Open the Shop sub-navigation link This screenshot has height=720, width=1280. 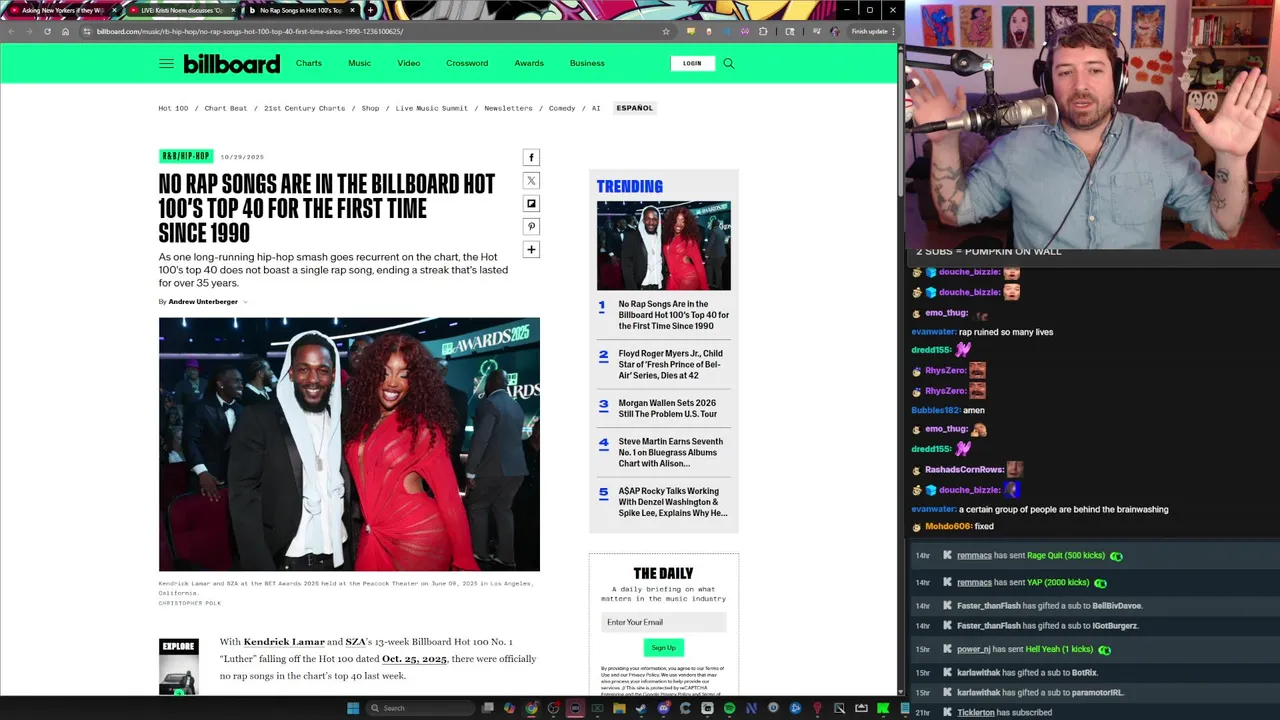[370, 108]
